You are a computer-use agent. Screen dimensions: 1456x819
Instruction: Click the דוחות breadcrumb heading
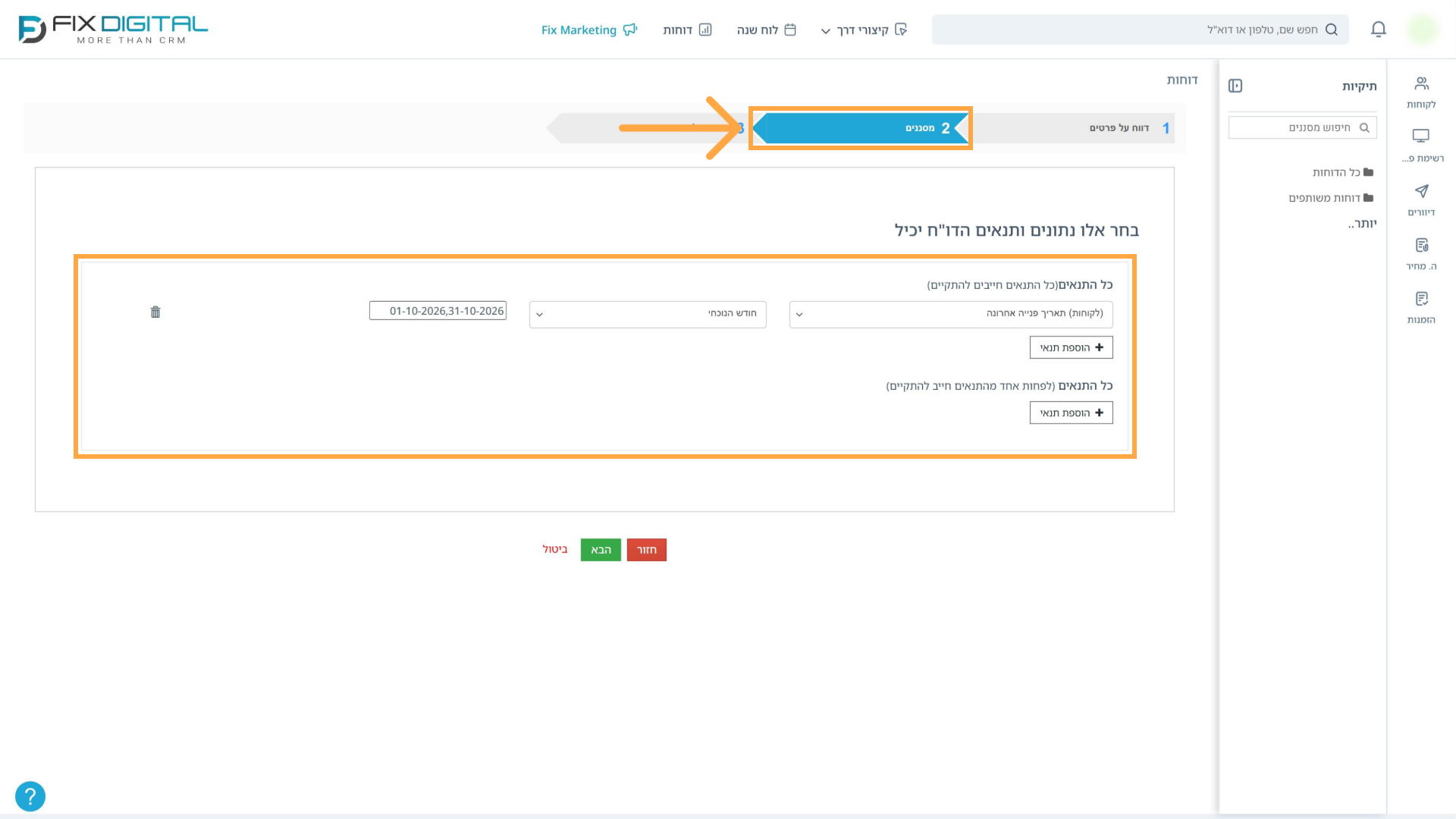click(x=1182, y=80)
